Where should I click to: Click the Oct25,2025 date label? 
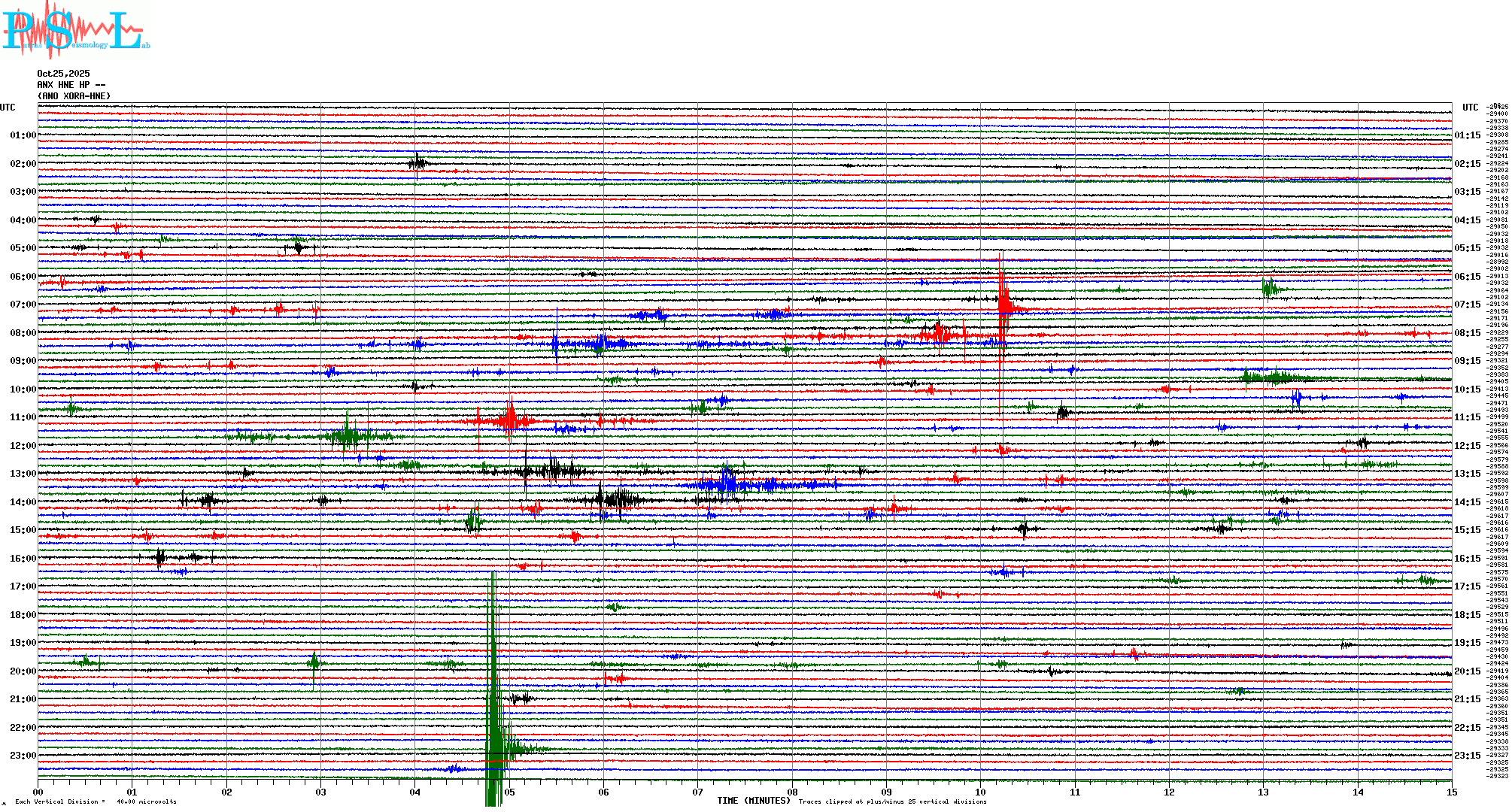tap(63, 74)
